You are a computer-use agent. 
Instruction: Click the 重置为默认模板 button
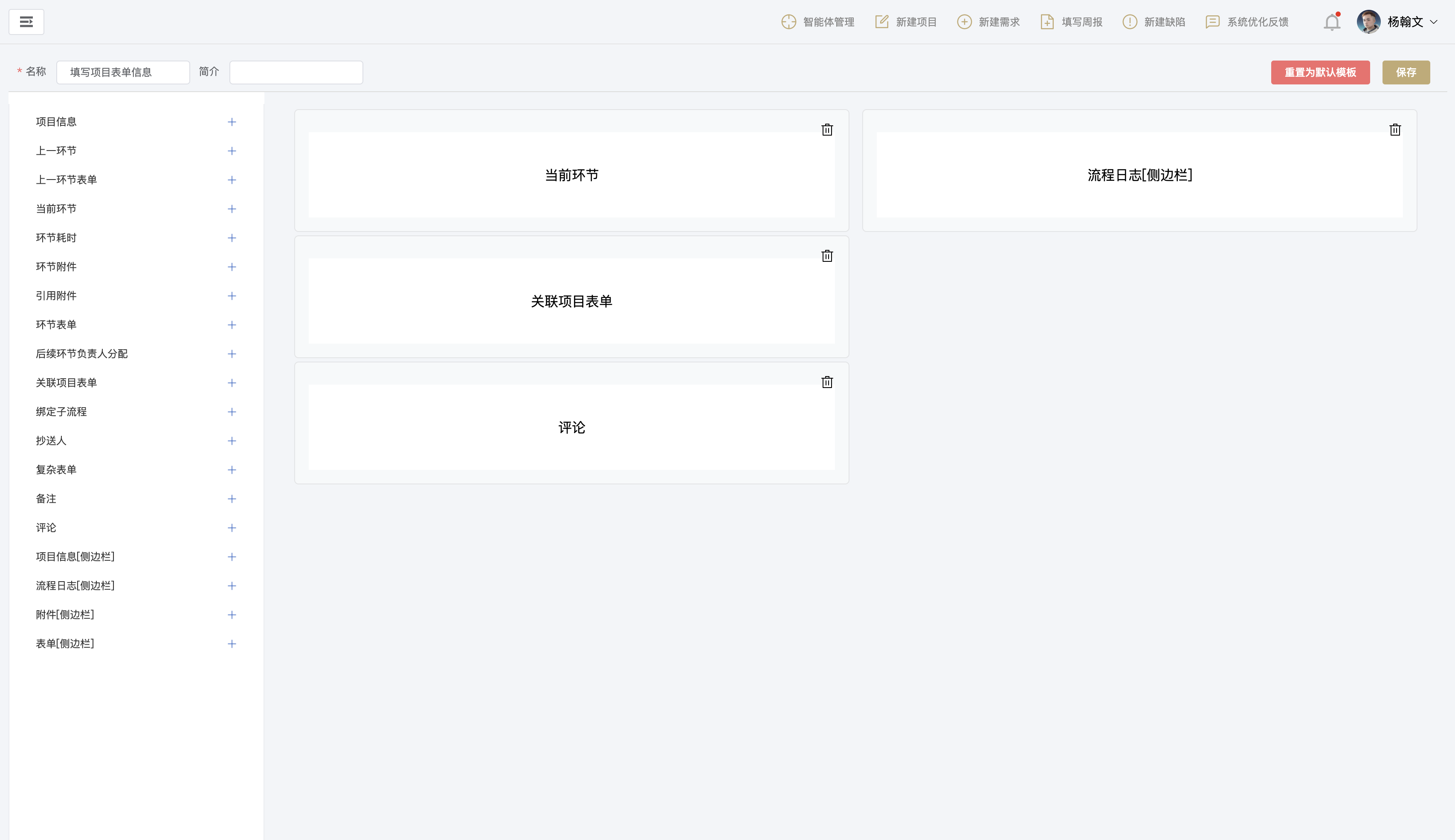[1320, 72]
